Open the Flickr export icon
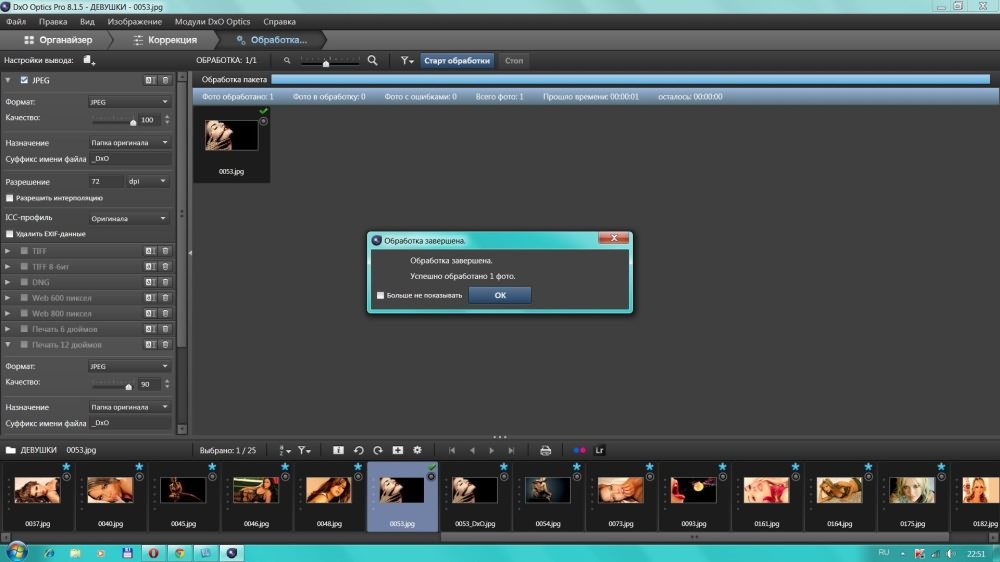Screen dimensions: 1000x562 [579, 451]
